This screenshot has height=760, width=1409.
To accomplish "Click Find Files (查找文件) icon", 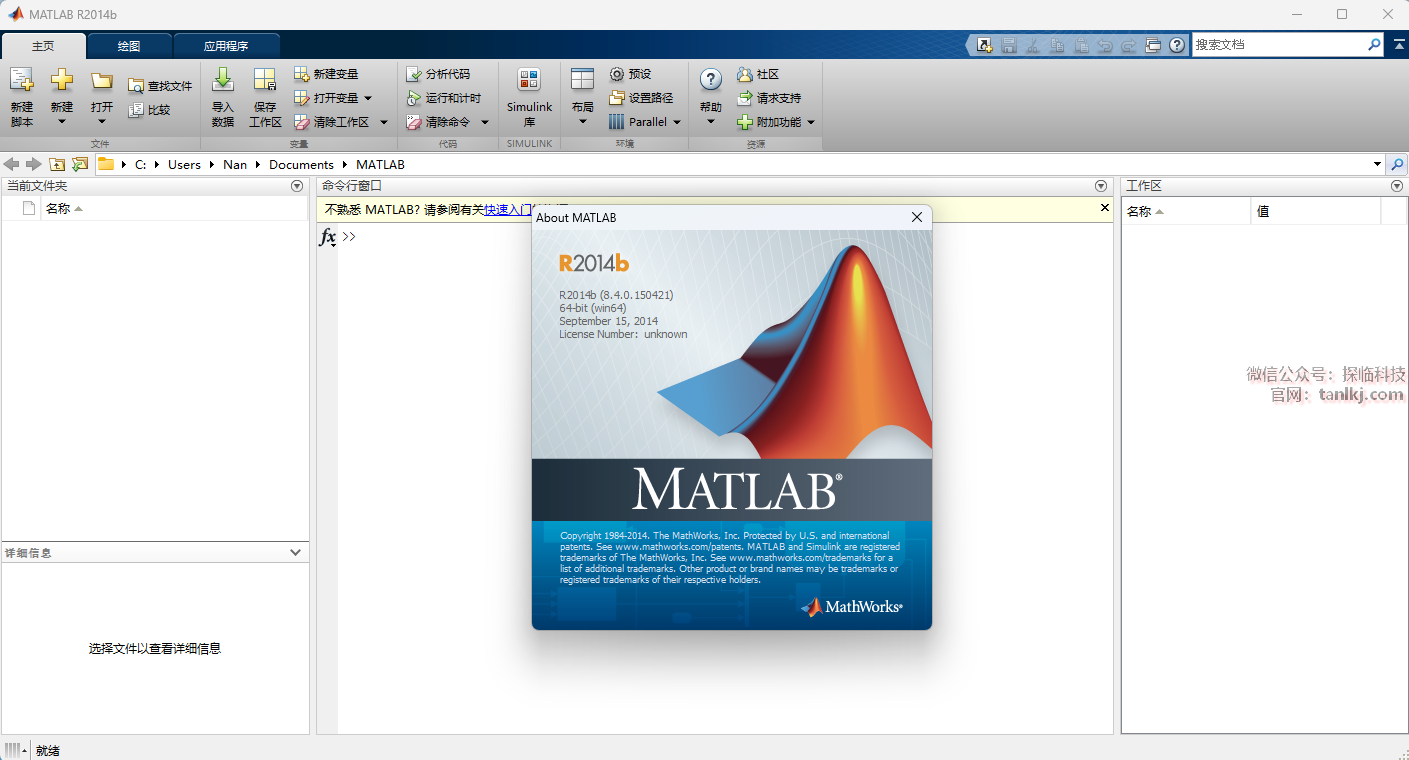I will 137,86.
